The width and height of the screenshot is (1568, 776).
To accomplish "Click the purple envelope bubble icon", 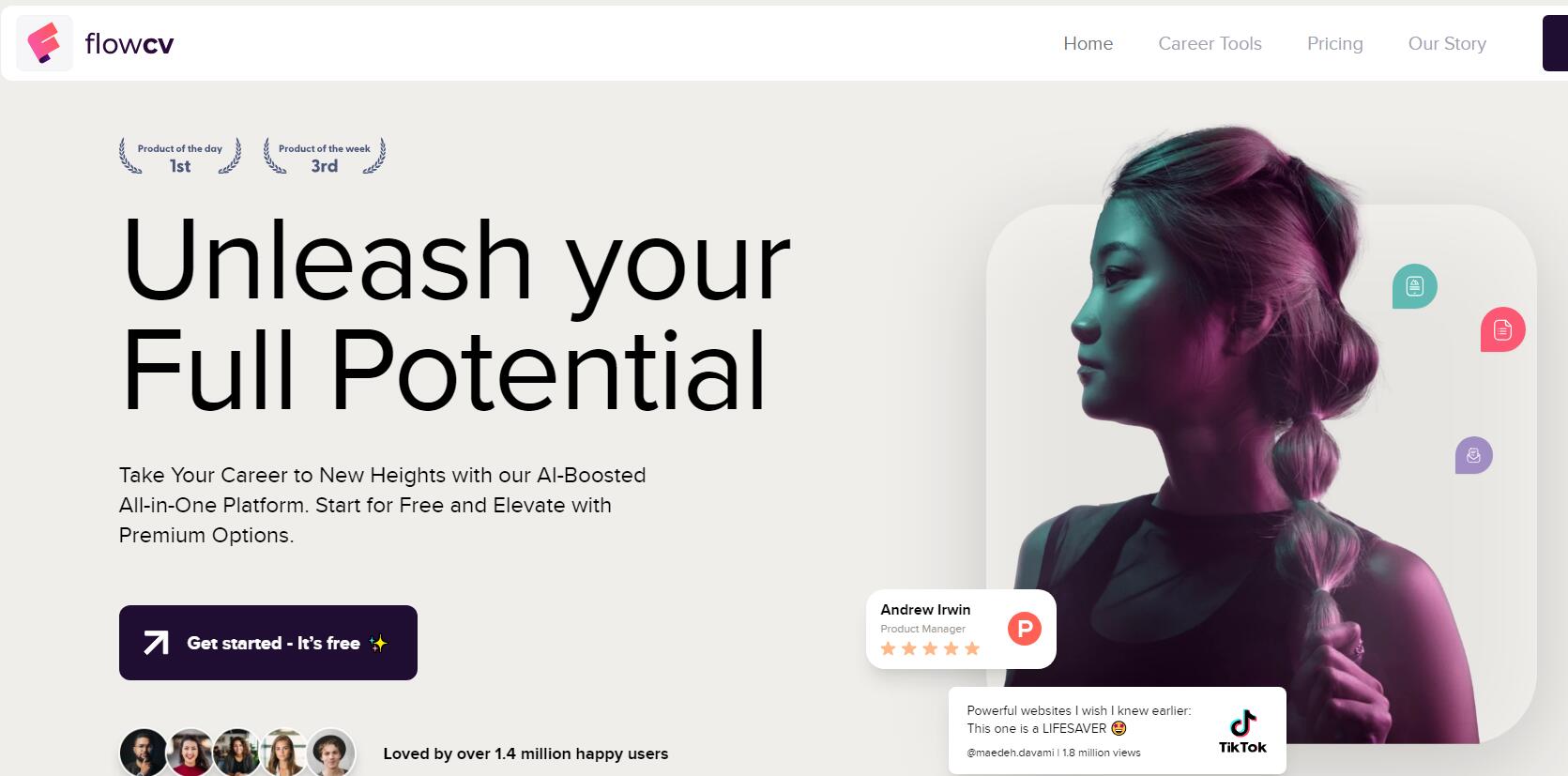I will pyautogui.click(x=1473, y=455).
